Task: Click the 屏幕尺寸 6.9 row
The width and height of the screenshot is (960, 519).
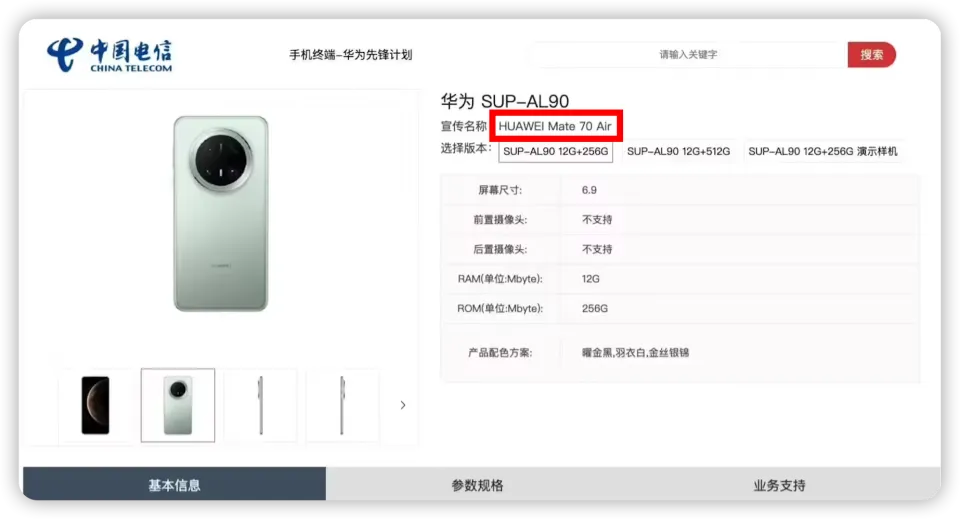Action: click(680, 190)
